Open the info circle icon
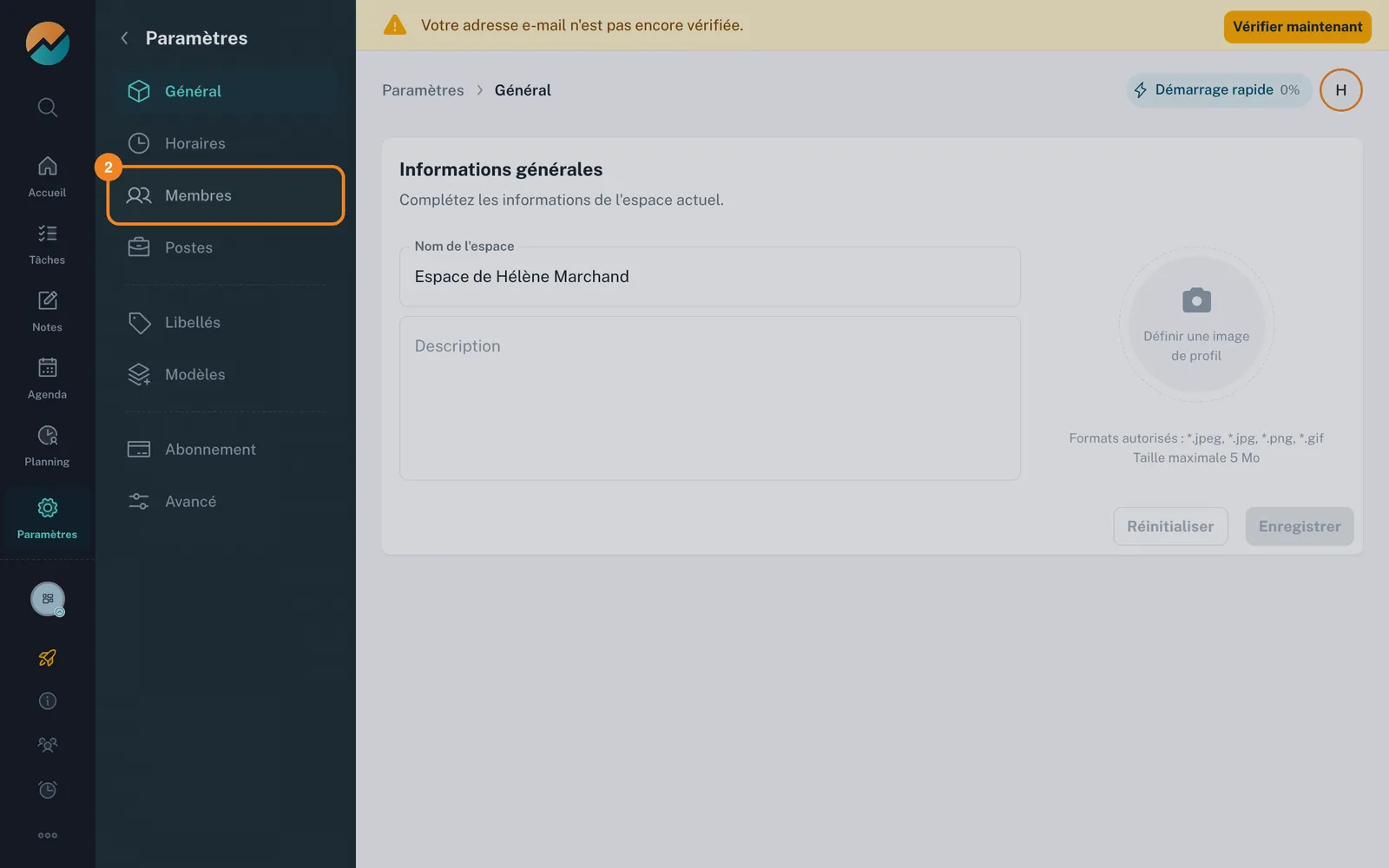1389x868 pixels. 48,701
